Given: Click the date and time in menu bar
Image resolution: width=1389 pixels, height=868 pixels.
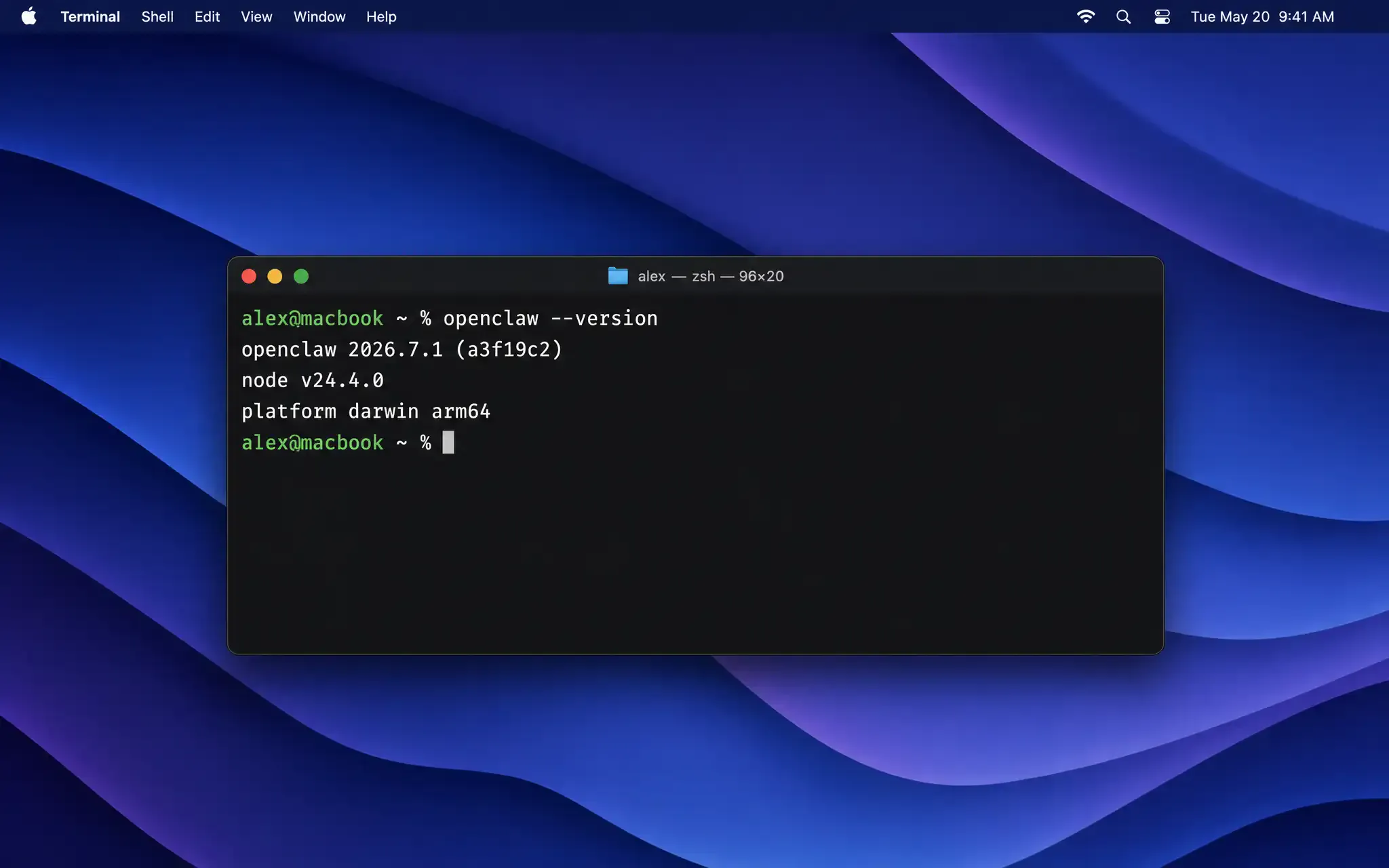Looking at the screenshot, I should click(1262, 16).
